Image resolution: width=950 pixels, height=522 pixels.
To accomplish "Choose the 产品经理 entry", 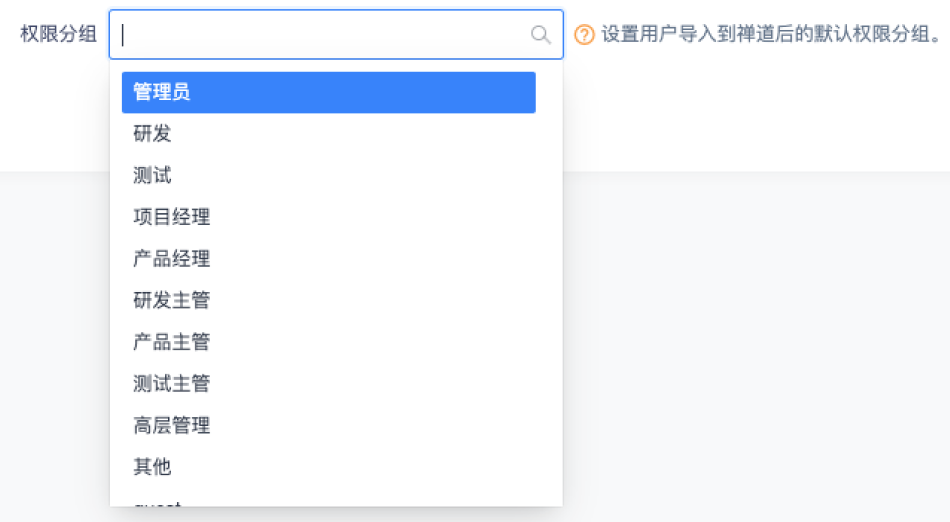I will pyautogui.click(x=171, y=259).
